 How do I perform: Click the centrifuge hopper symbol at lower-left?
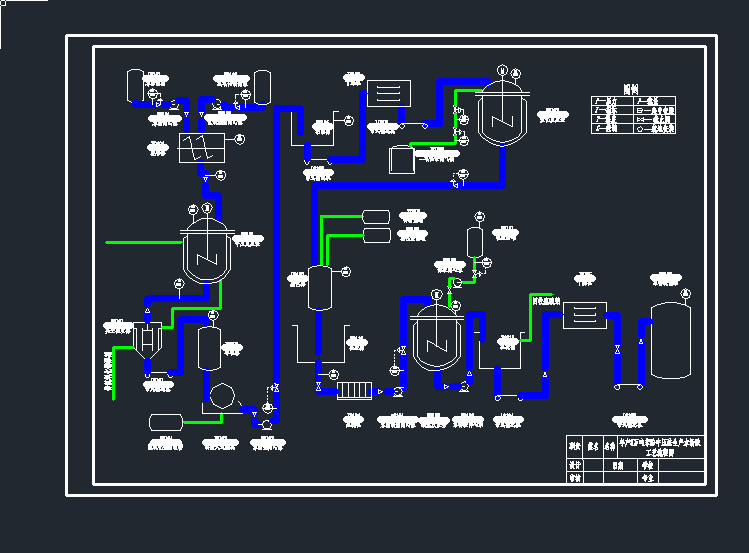tap(149, 340)
